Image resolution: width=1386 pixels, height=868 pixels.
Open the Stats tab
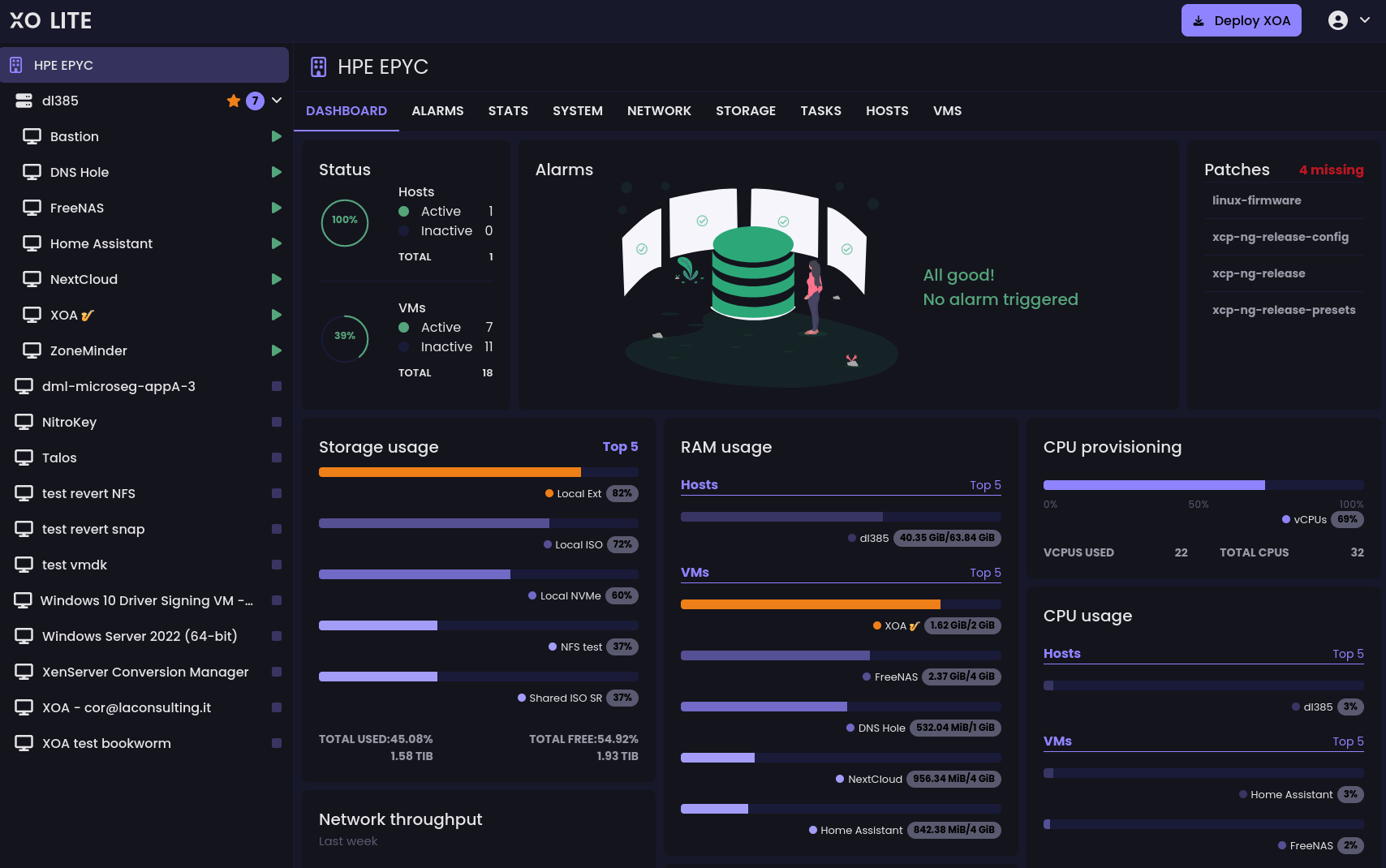tap(508, 111)
